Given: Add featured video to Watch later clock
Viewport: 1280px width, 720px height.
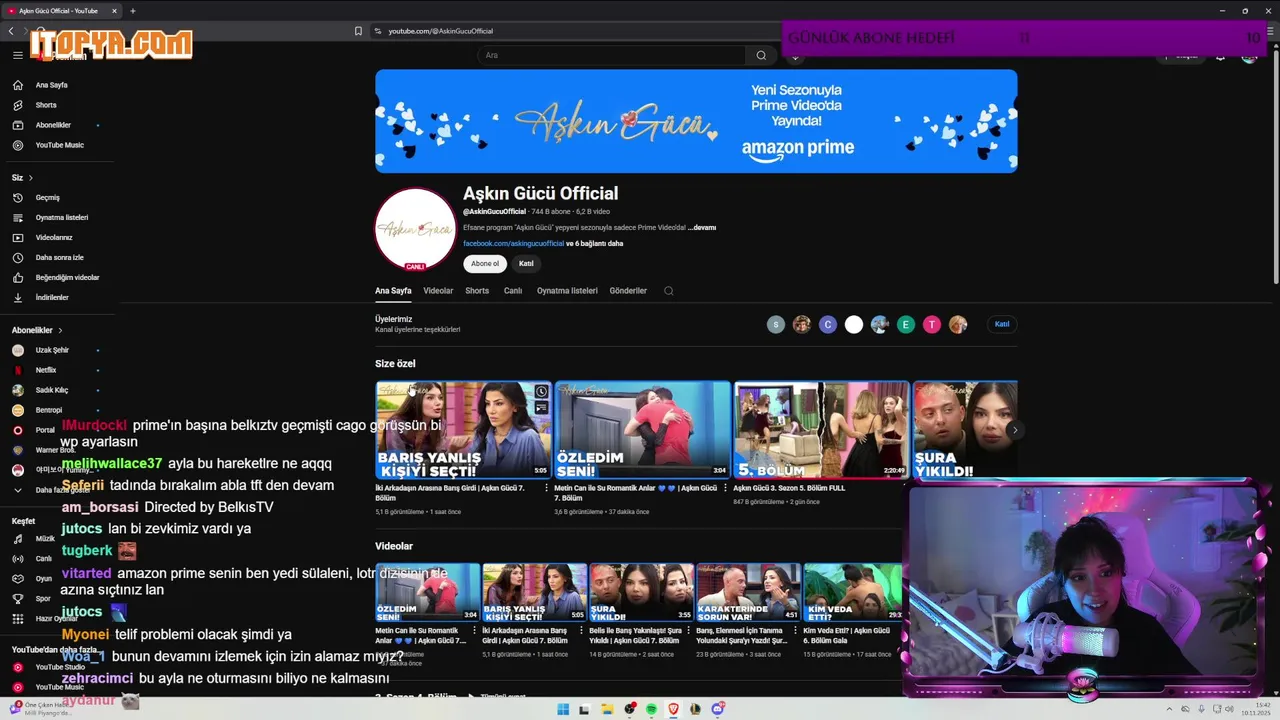Looking at the screenshot, I should pyautogui.click(x=541, y=392).
